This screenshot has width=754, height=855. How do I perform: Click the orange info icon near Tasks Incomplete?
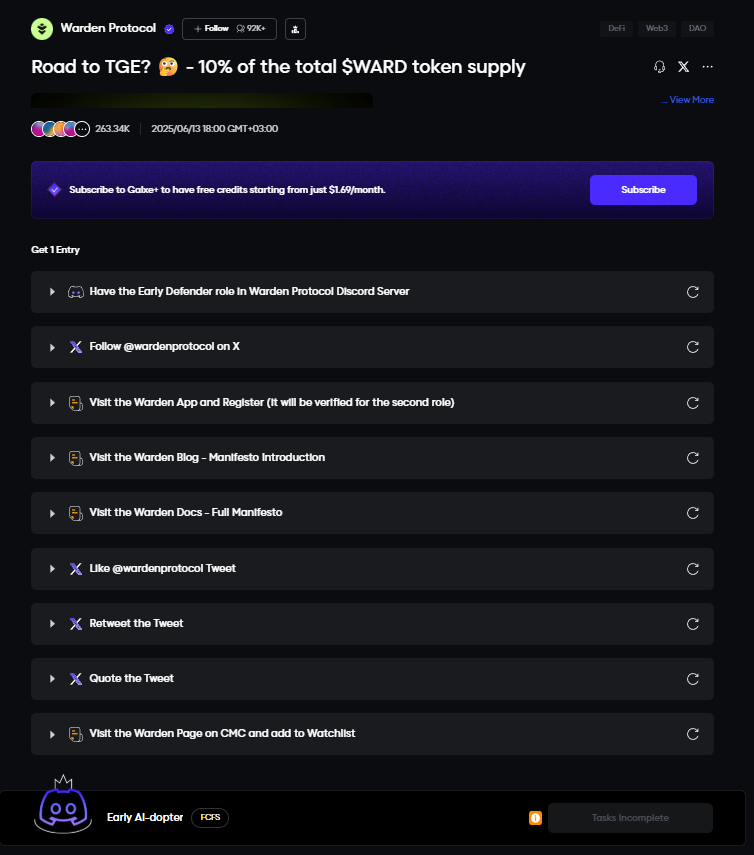535,818
